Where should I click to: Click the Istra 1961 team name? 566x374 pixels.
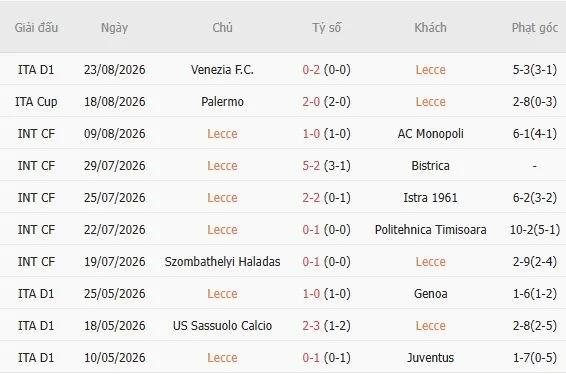(x=430, y=198)
